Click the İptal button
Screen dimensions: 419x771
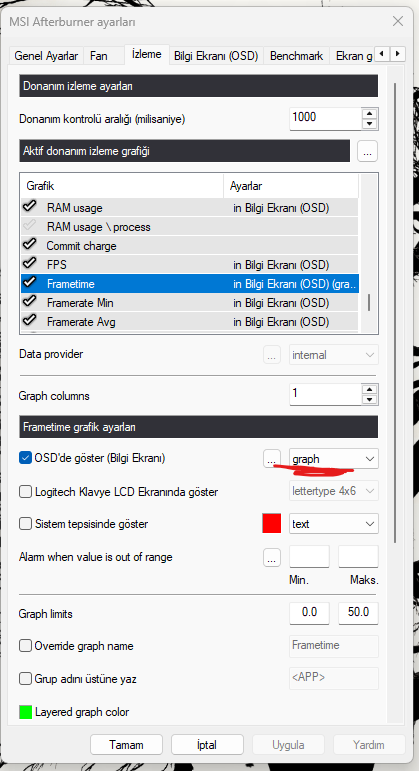tap(207, 744)
